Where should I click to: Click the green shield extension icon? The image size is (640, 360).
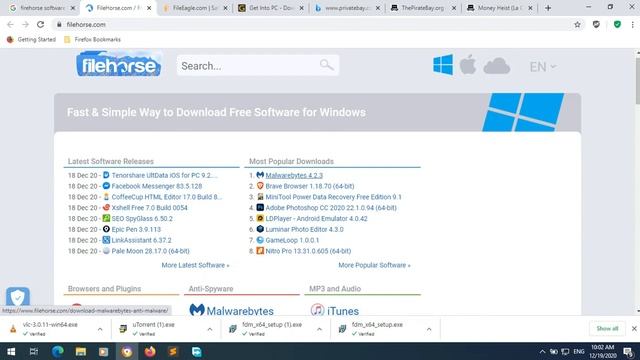click(617, 24)
